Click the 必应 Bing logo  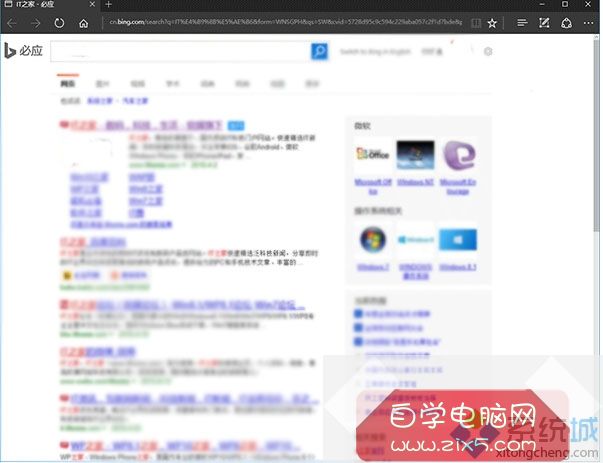[x=23, y=51]
